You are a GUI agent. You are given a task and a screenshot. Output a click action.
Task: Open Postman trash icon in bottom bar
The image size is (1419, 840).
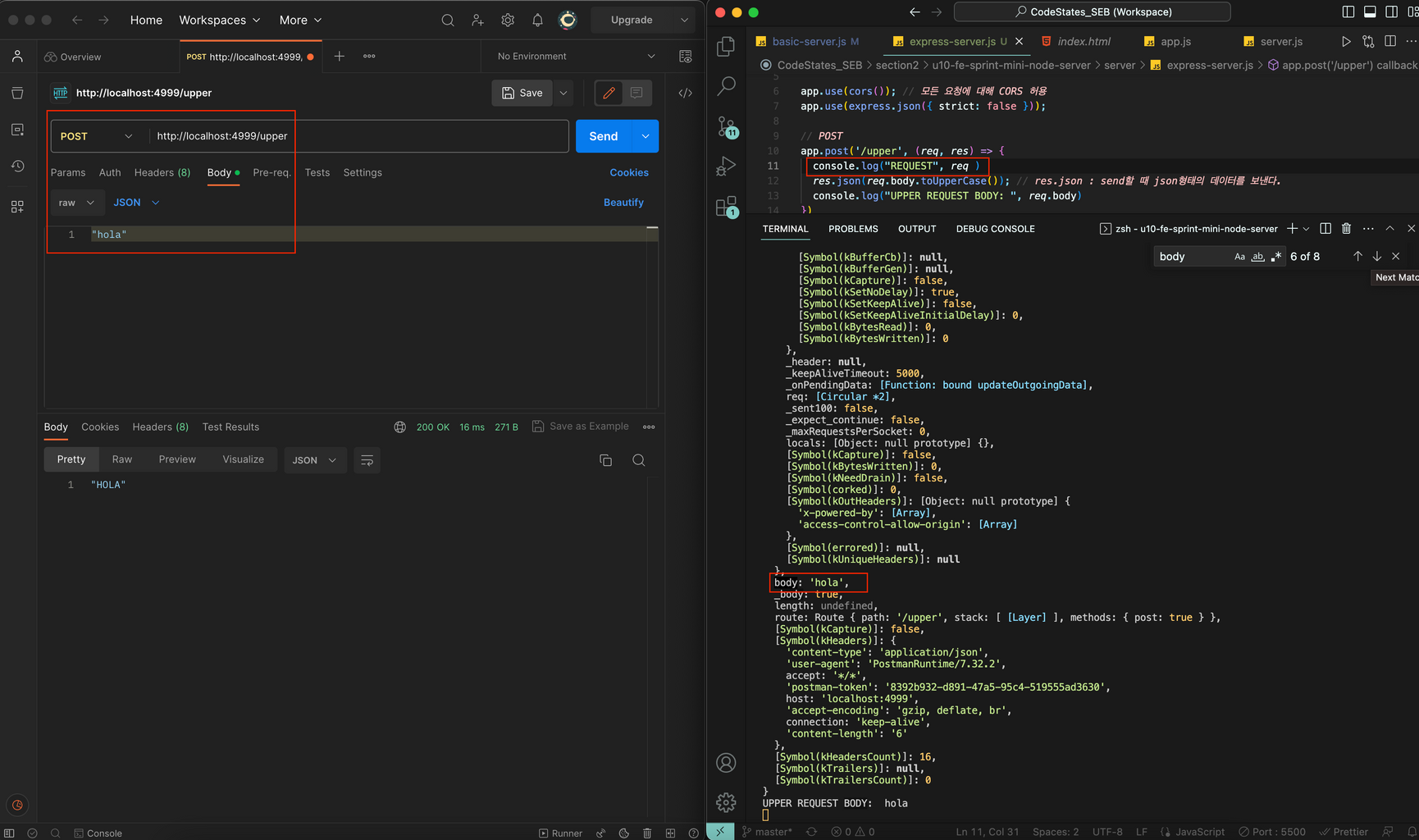tap(647, 833)
